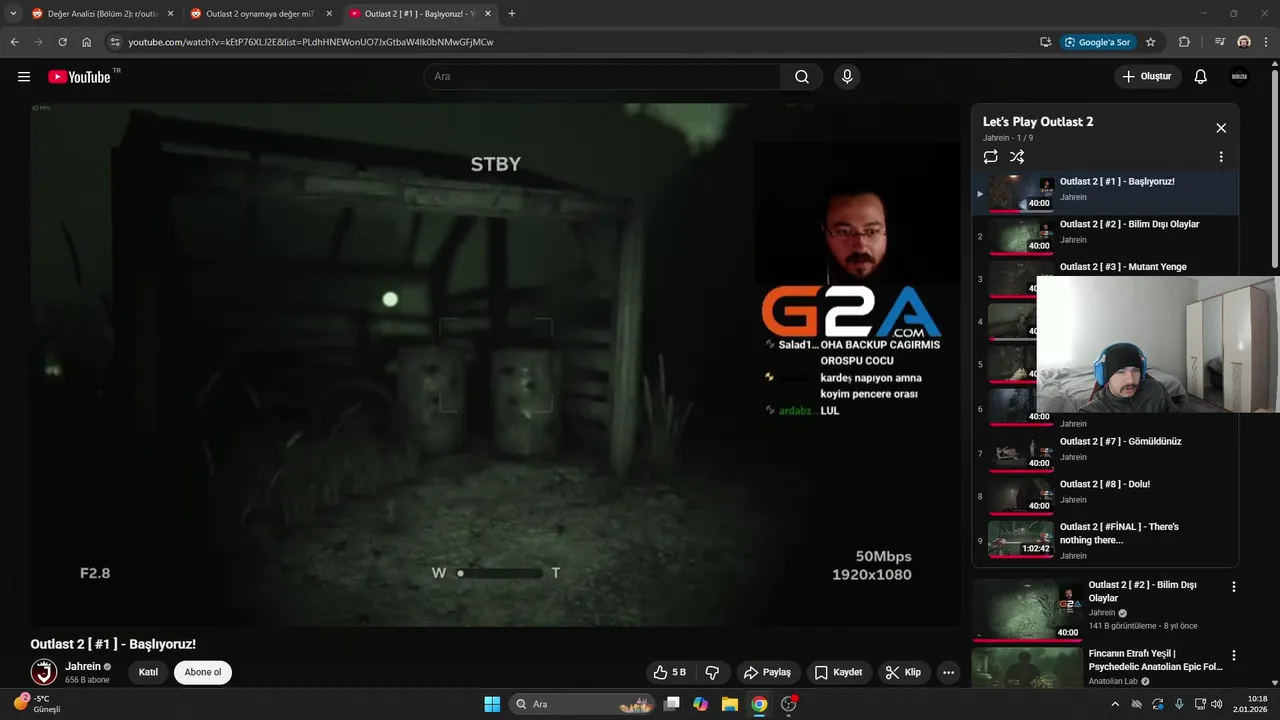Toggle playlist shuffle mode
The width and height of the screenshot is (1280, 720).
click(x=1017, y=157)
